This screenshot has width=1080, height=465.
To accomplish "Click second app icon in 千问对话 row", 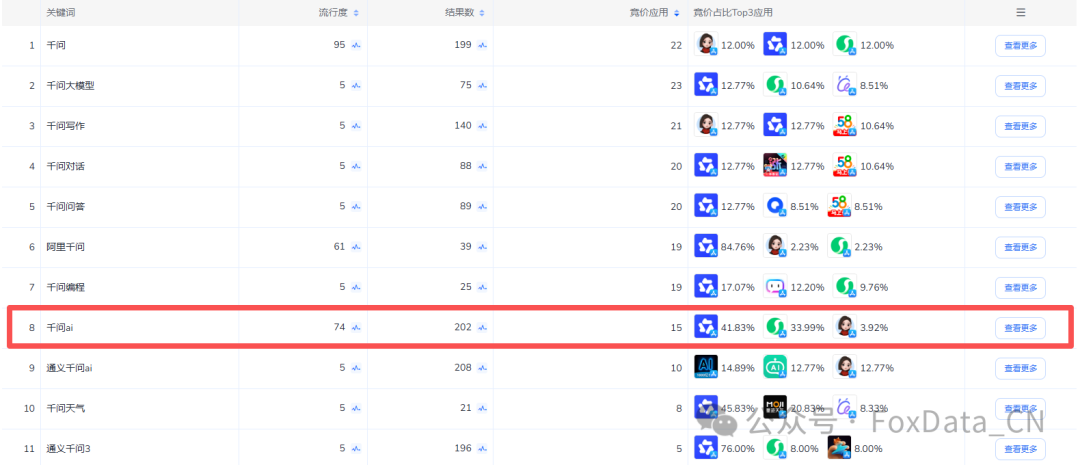I will 775,165.
